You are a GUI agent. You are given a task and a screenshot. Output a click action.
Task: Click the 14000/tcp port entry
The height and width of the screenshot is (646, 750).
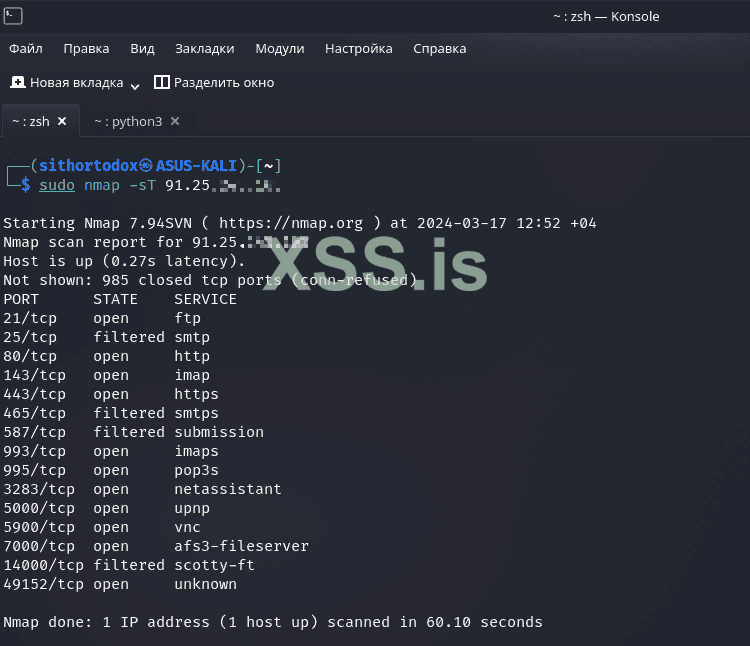tap(44, 565)
